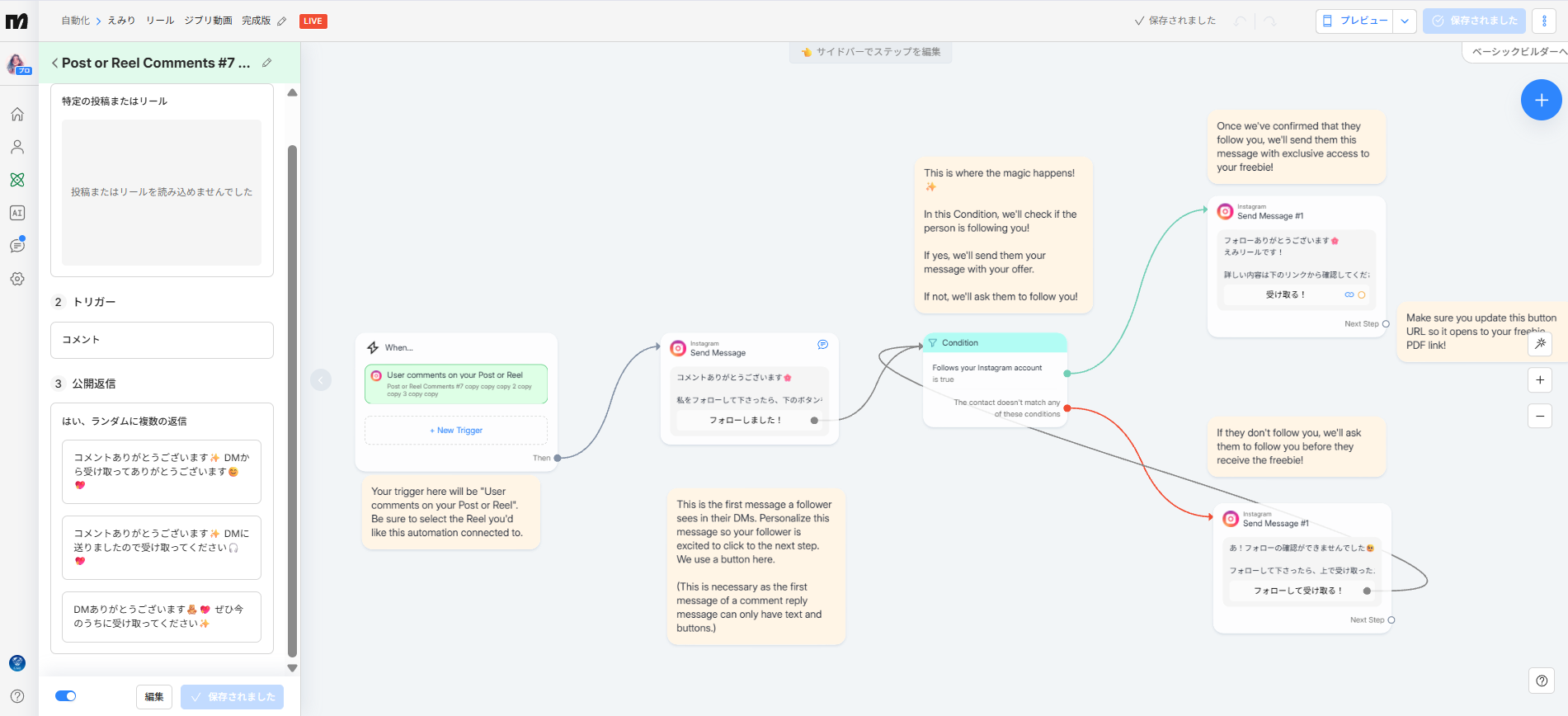Click the blue plus add-step button
The width and height of the screenshot is (1568, 716).
click(1540, 100)
